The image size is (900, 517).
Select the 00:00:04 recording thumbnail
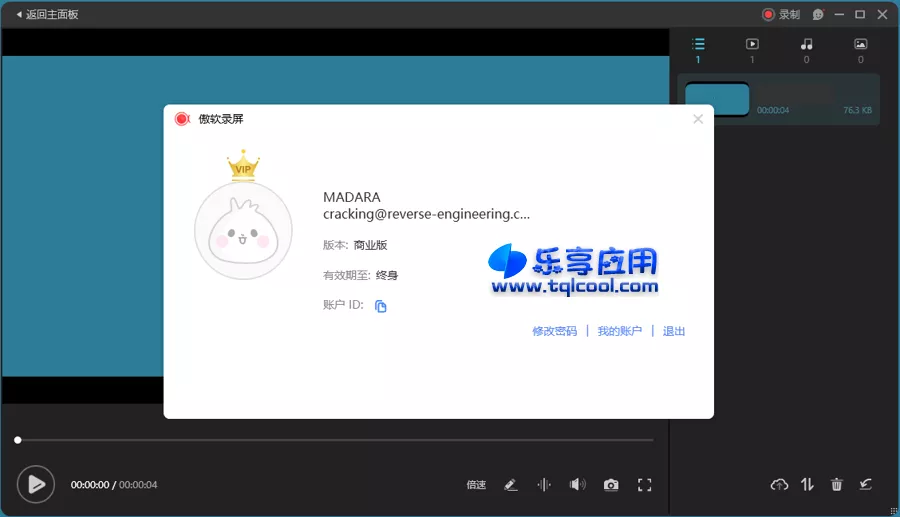point(717,99)
